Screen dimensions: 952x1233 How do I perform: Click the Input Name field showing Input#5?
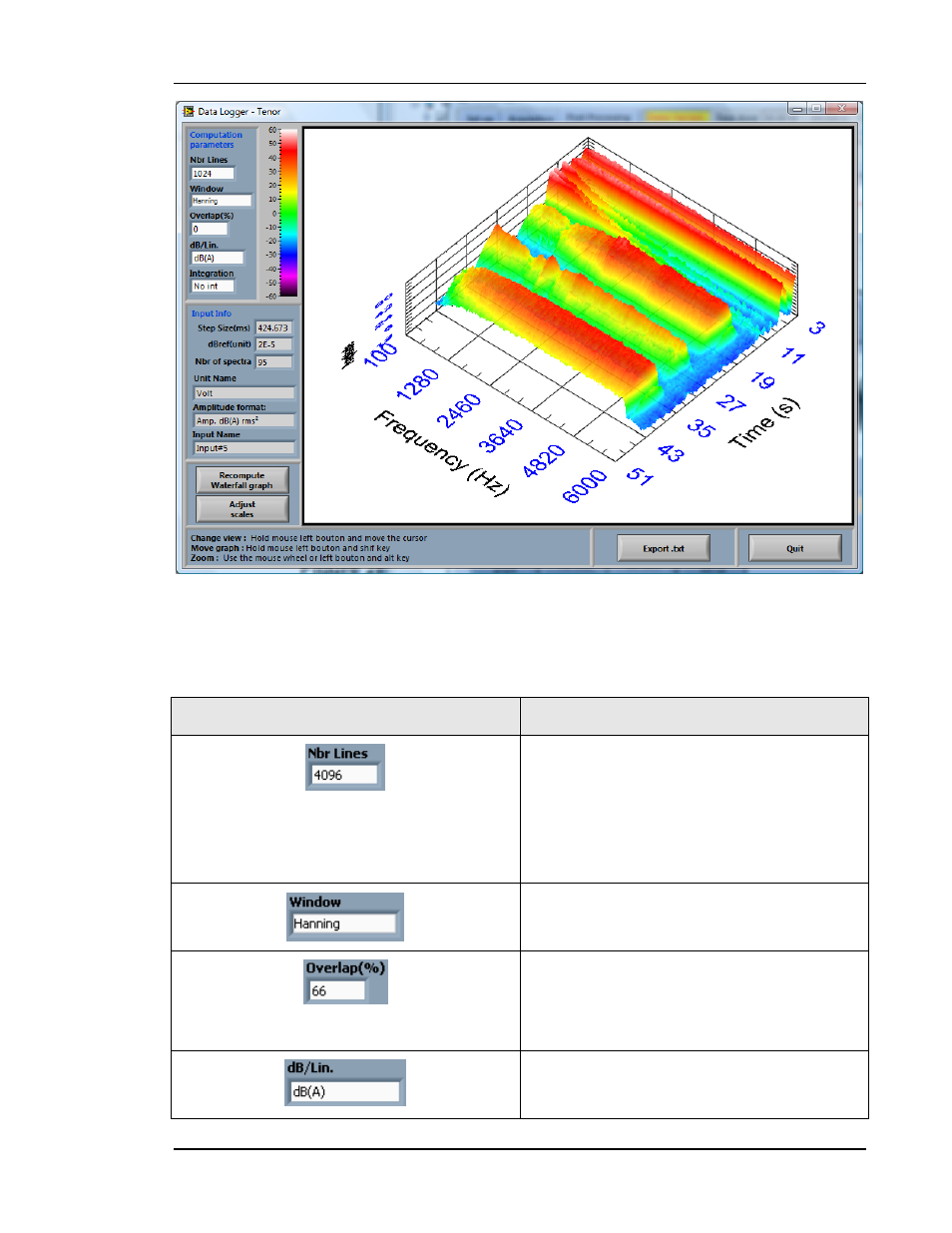tap(243, 448)
